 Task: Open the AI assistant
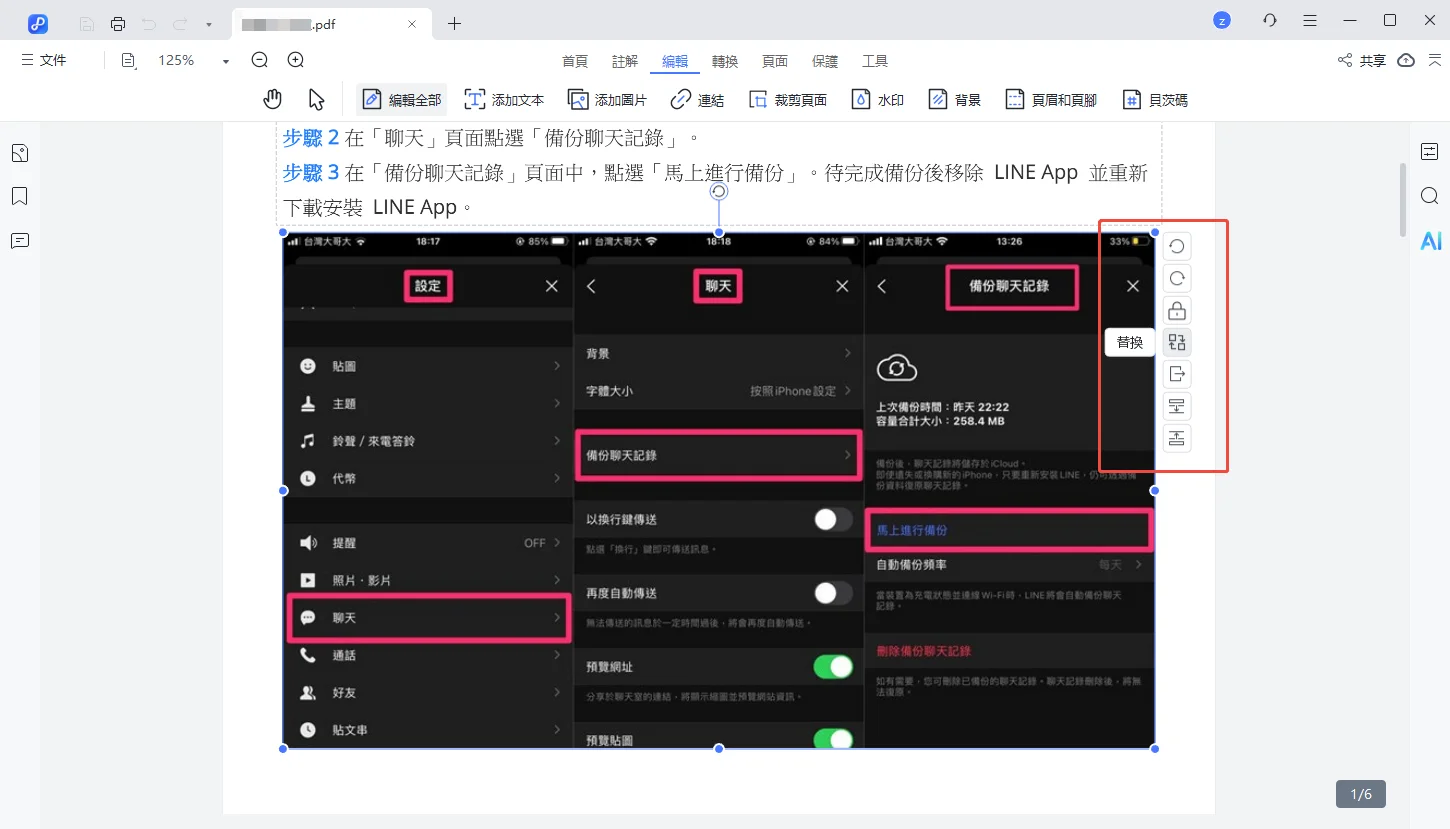(x=1431, y=240)
